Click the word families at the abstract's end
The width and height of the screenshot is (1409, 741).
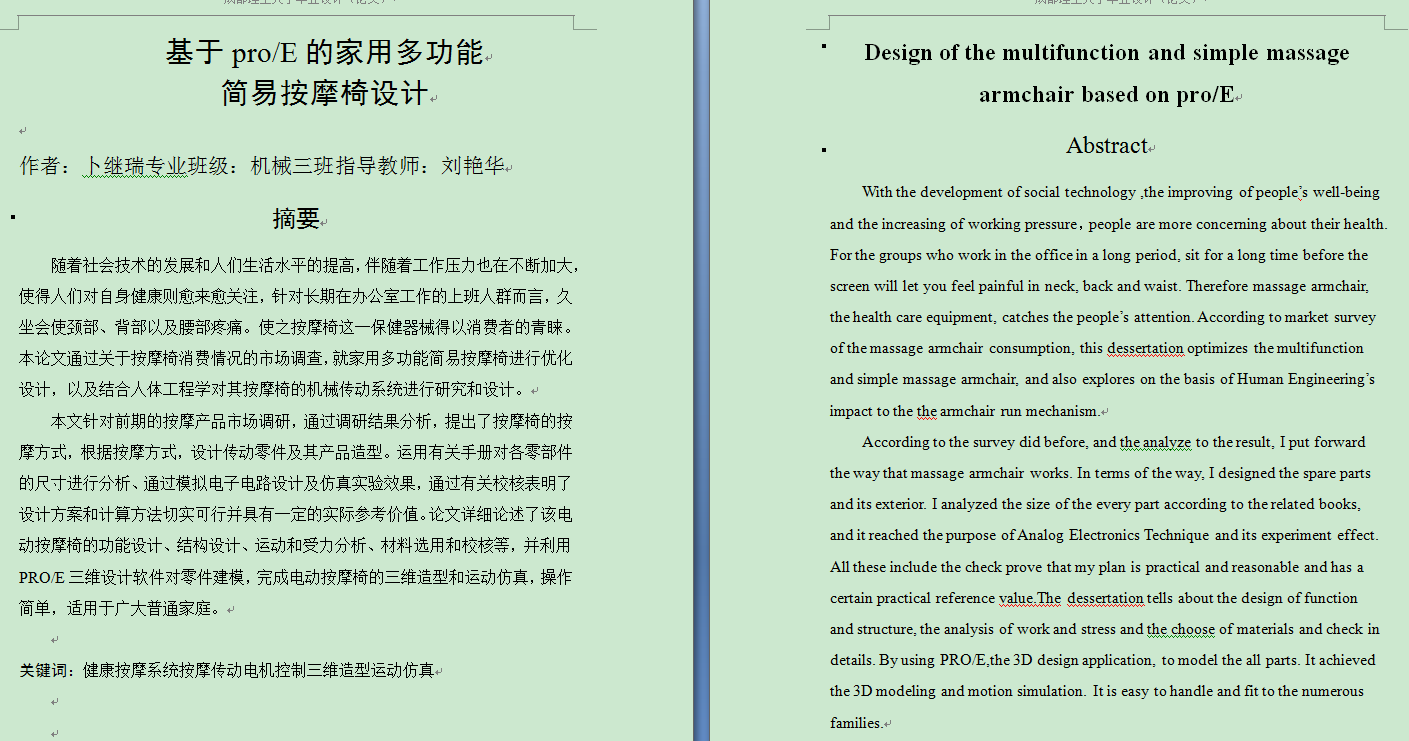pos(854,722)
